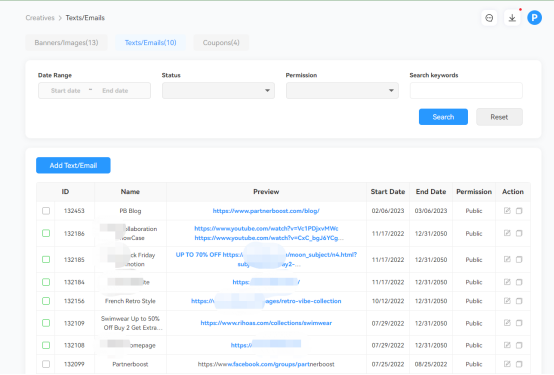Open the download icon in header

[x=512, y=18]
